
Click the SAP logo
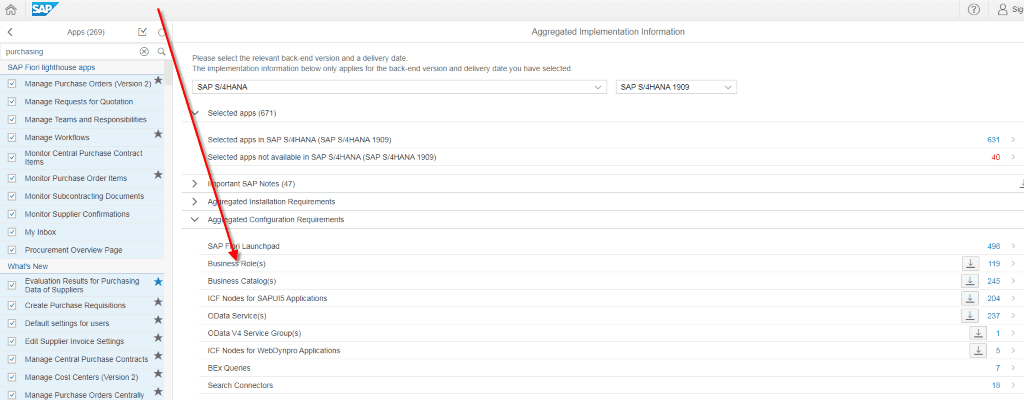tap(45, 9)
